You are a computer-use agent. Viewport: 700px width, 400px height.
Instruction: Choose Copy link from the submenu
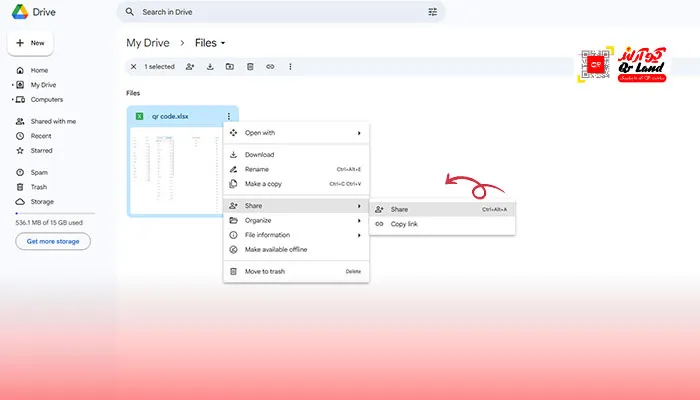[x=404, y=224]
